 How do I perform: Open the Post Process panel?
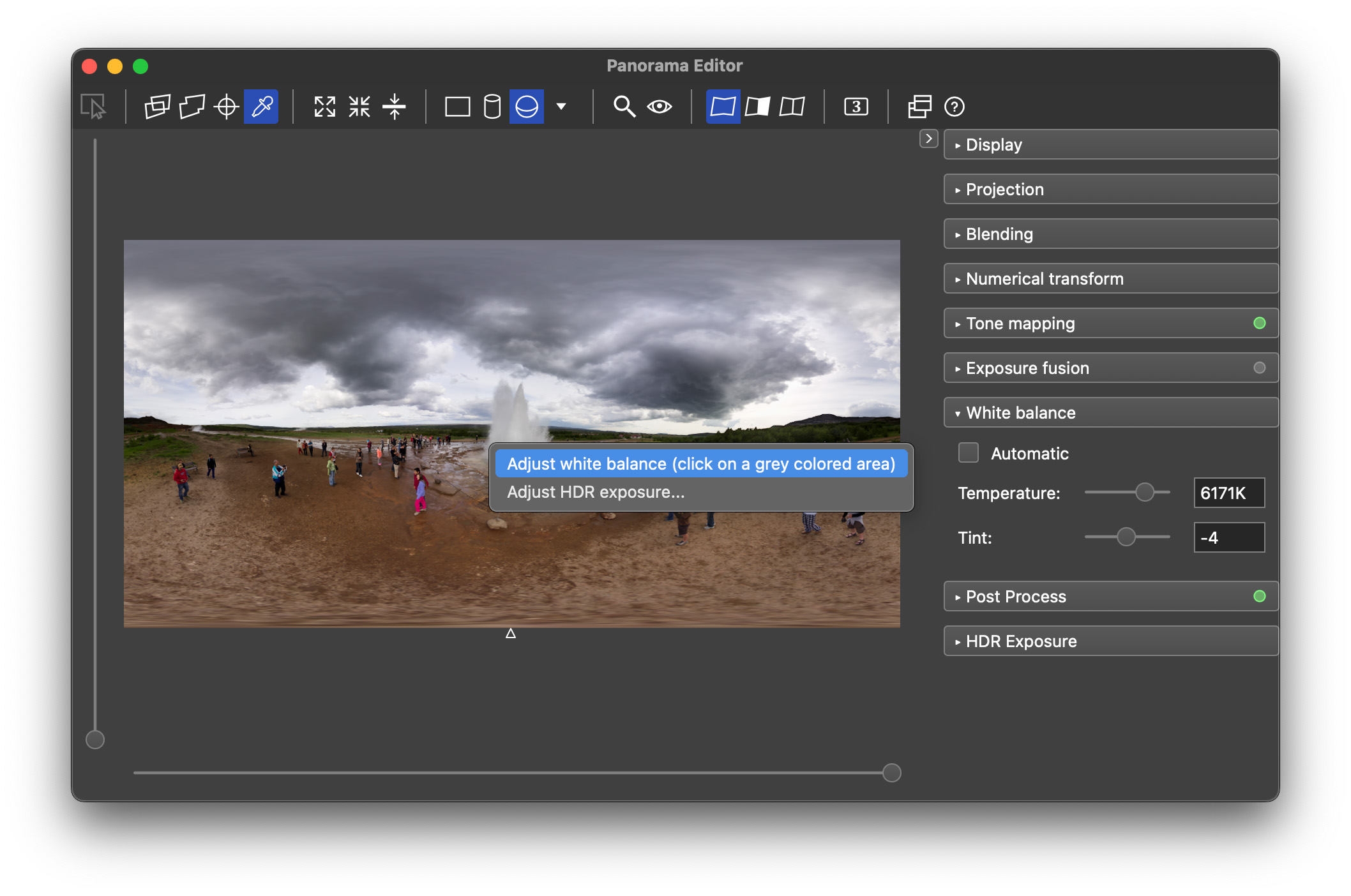tap(1109, 596)
